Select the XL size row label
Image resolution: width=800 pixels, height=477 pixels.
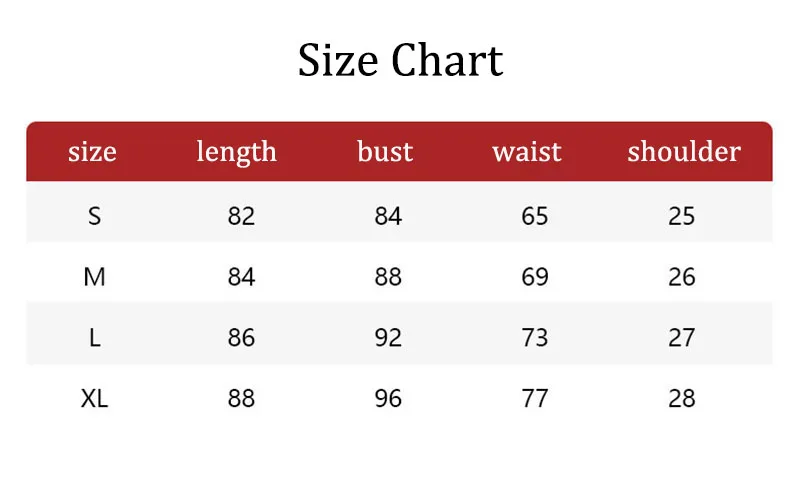pos(94,399)
